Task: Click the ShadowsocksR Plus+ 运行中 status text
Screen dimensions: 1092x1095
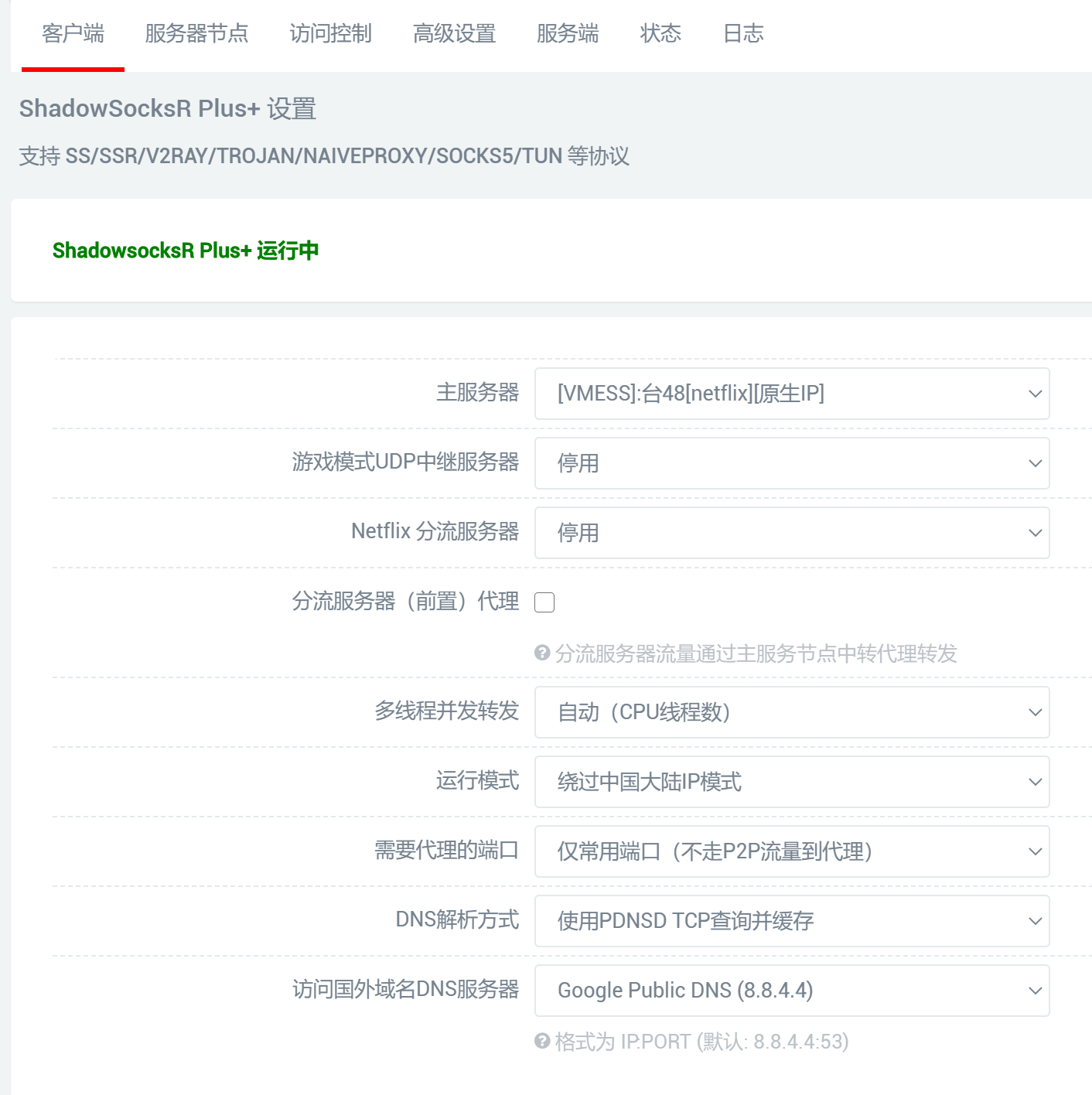Action: click(186, 251)
